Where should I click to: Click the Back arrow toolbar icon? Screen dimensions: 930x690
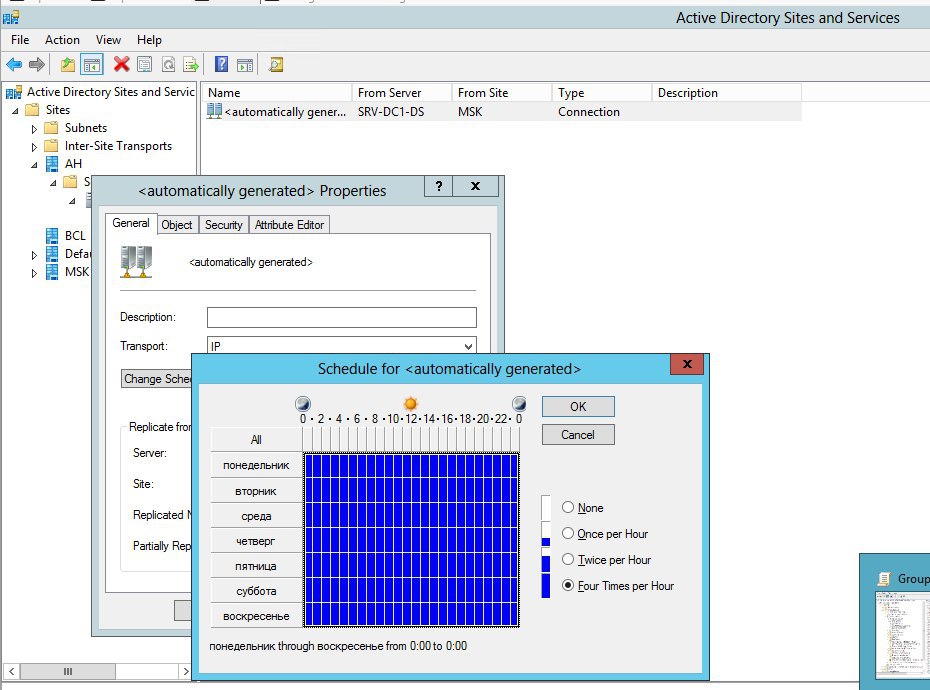14,64
